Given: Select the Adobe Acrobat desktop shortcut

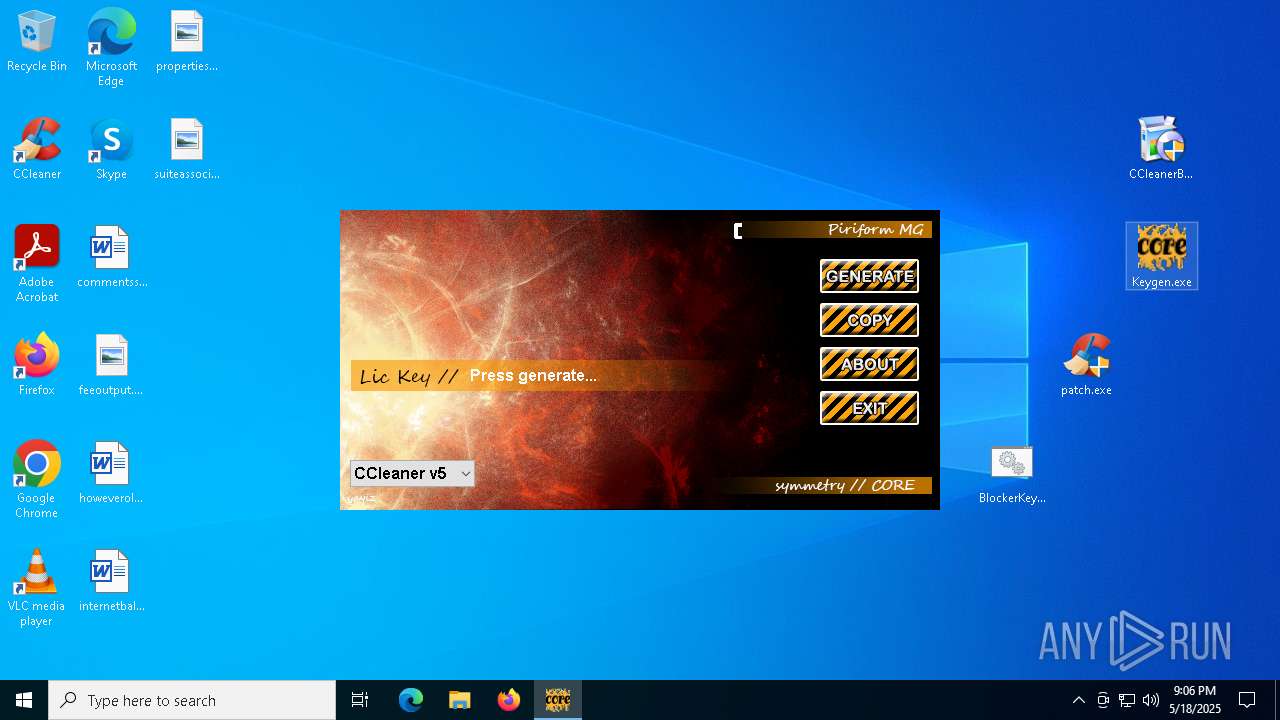Looking at the screenshot, I should click(37, 264).
